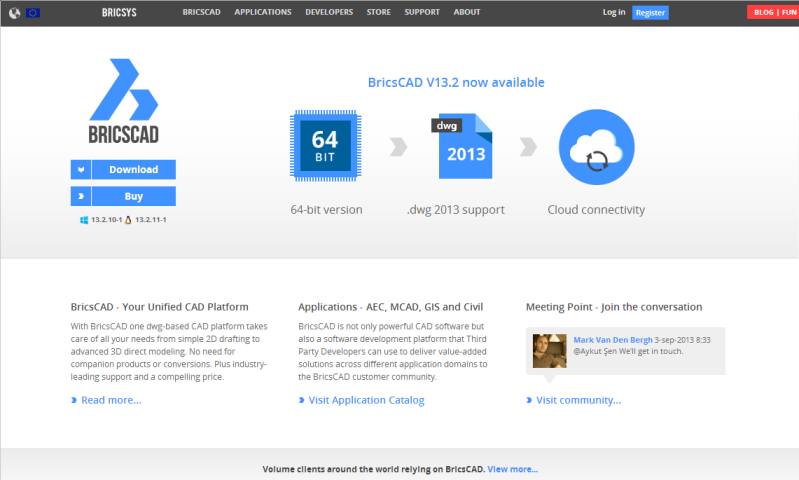Click the cloud connectivity icon
Screen dimensions: 799x480
coord(596,148)
